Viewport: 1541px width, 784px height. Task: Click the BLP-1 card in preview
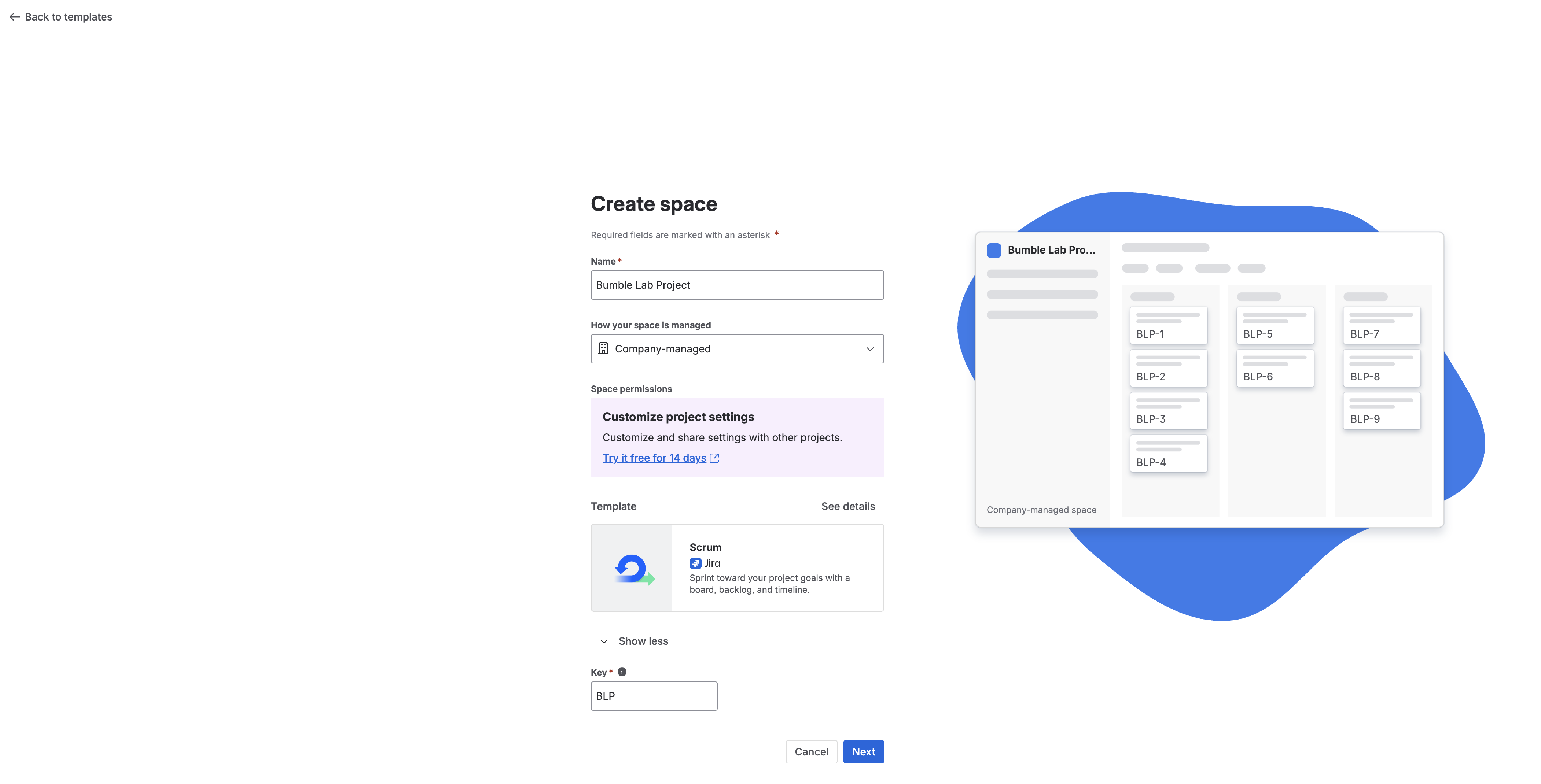1168,325
